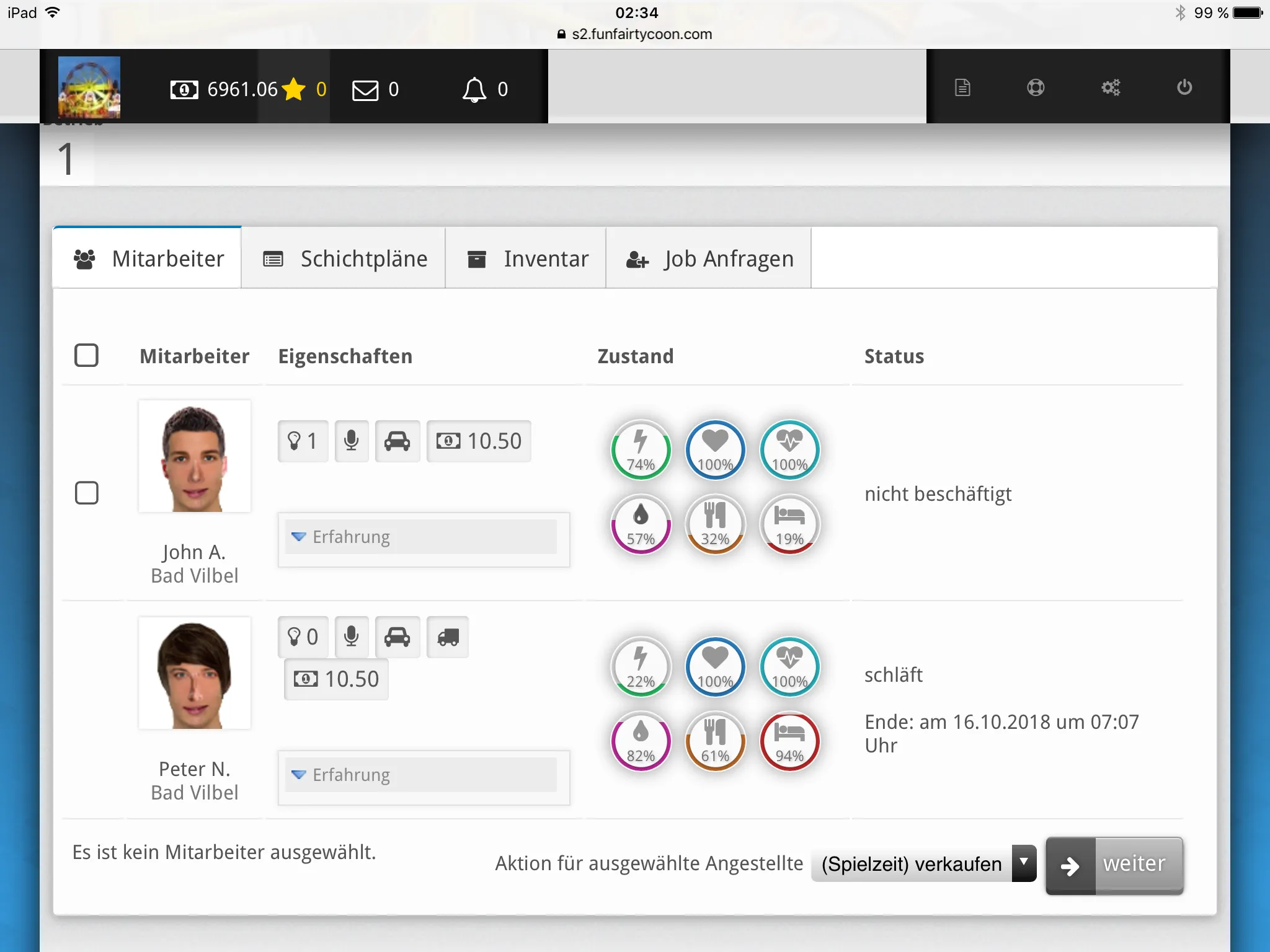Click Peter N.'s truck license icon
1270x952 pixels.
pyautogui.click(x=448, y=637)
